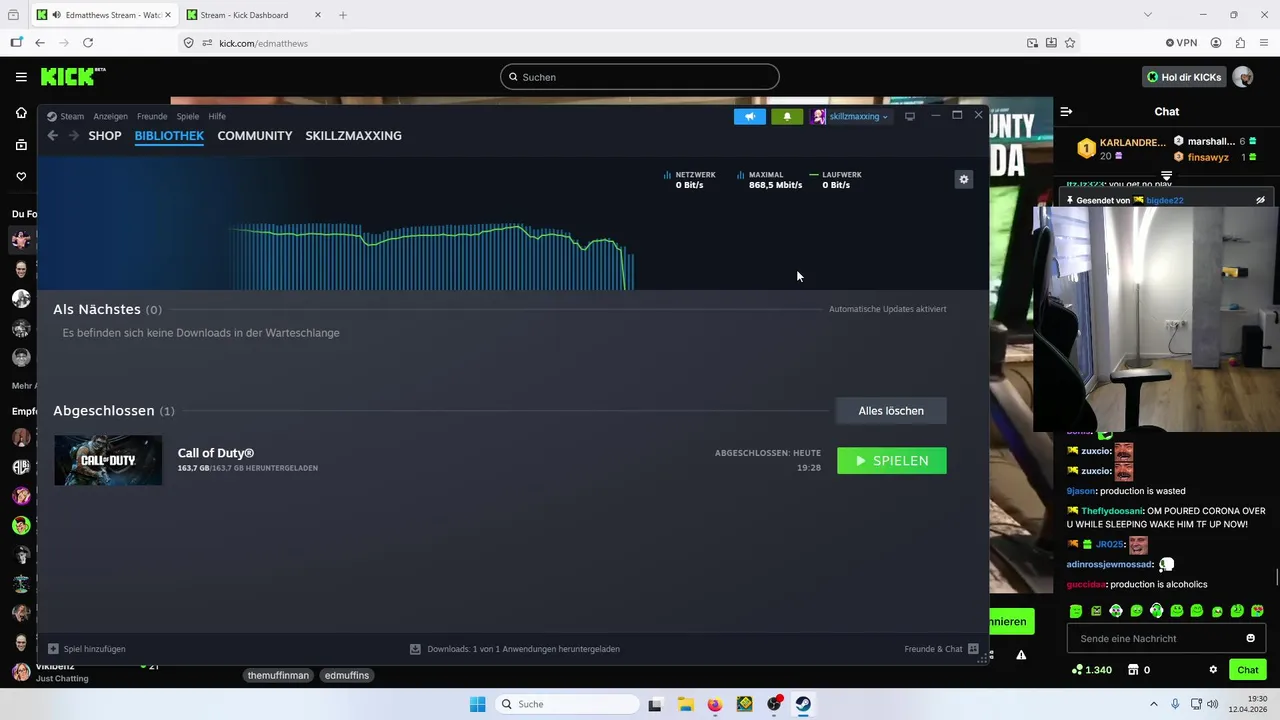Open Call of Duty game thumbnail

coord(108,460)
